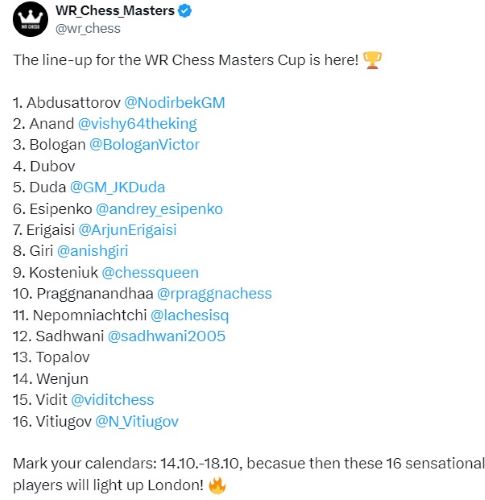Screen dimensions: 485x500
Task: Click the tweet text mentioning London
Action: [x=248, y=474]
